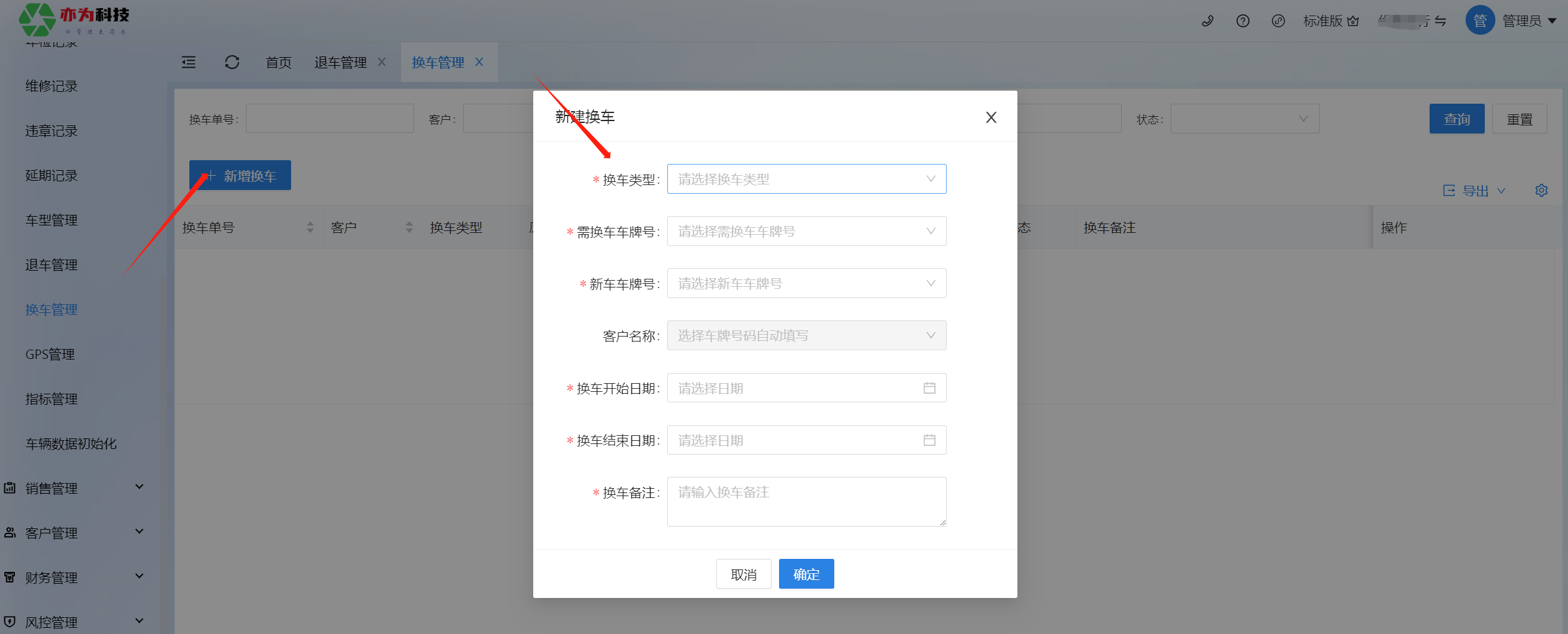Select GPS管理 in the sidebar
Image resolution: width=1568 pixels, height=634 pixels.
(x=50, y=355)
